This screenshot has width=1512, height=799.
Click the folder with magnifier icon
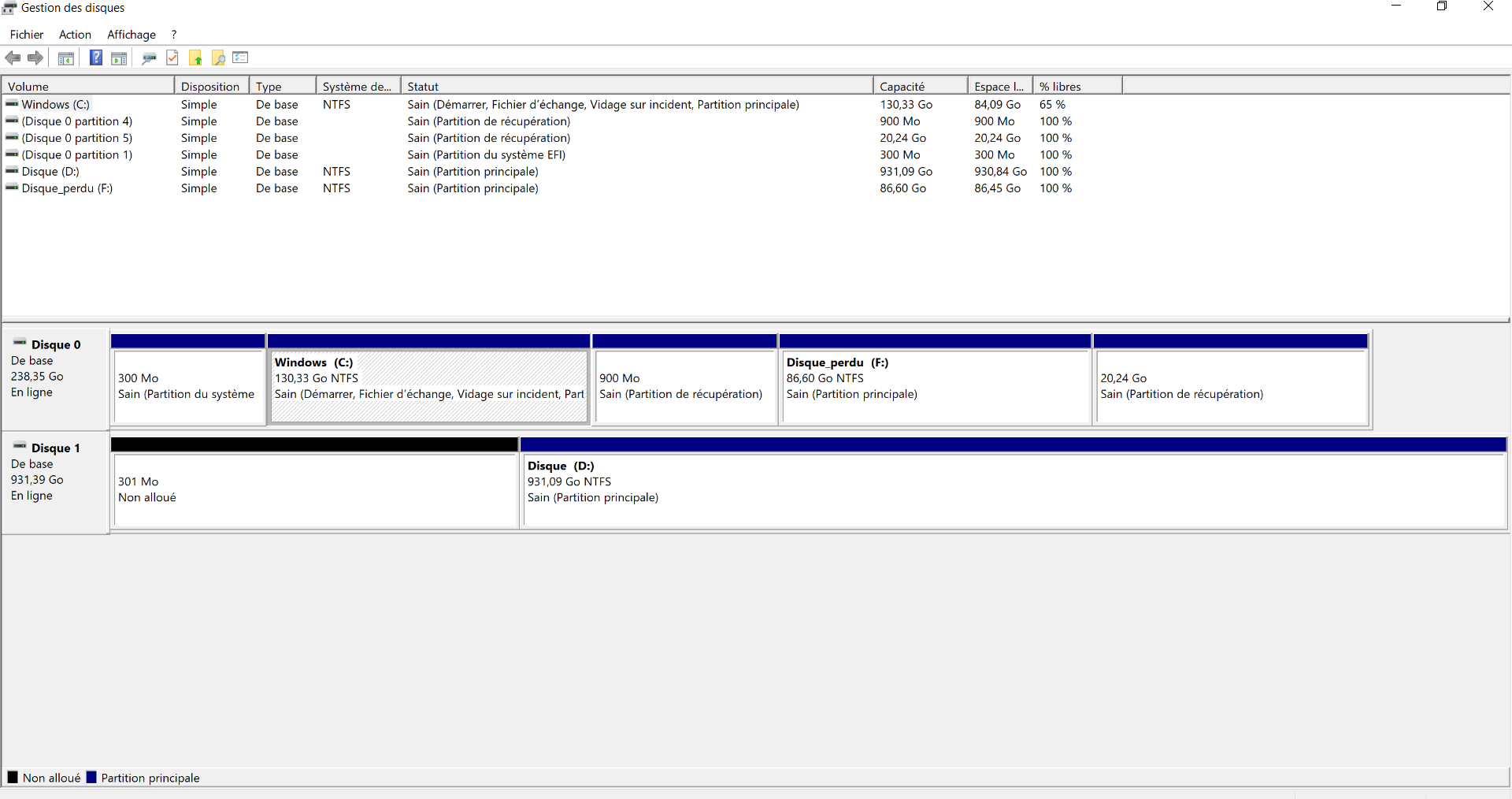pyautogui.click(x=218, y=58)
